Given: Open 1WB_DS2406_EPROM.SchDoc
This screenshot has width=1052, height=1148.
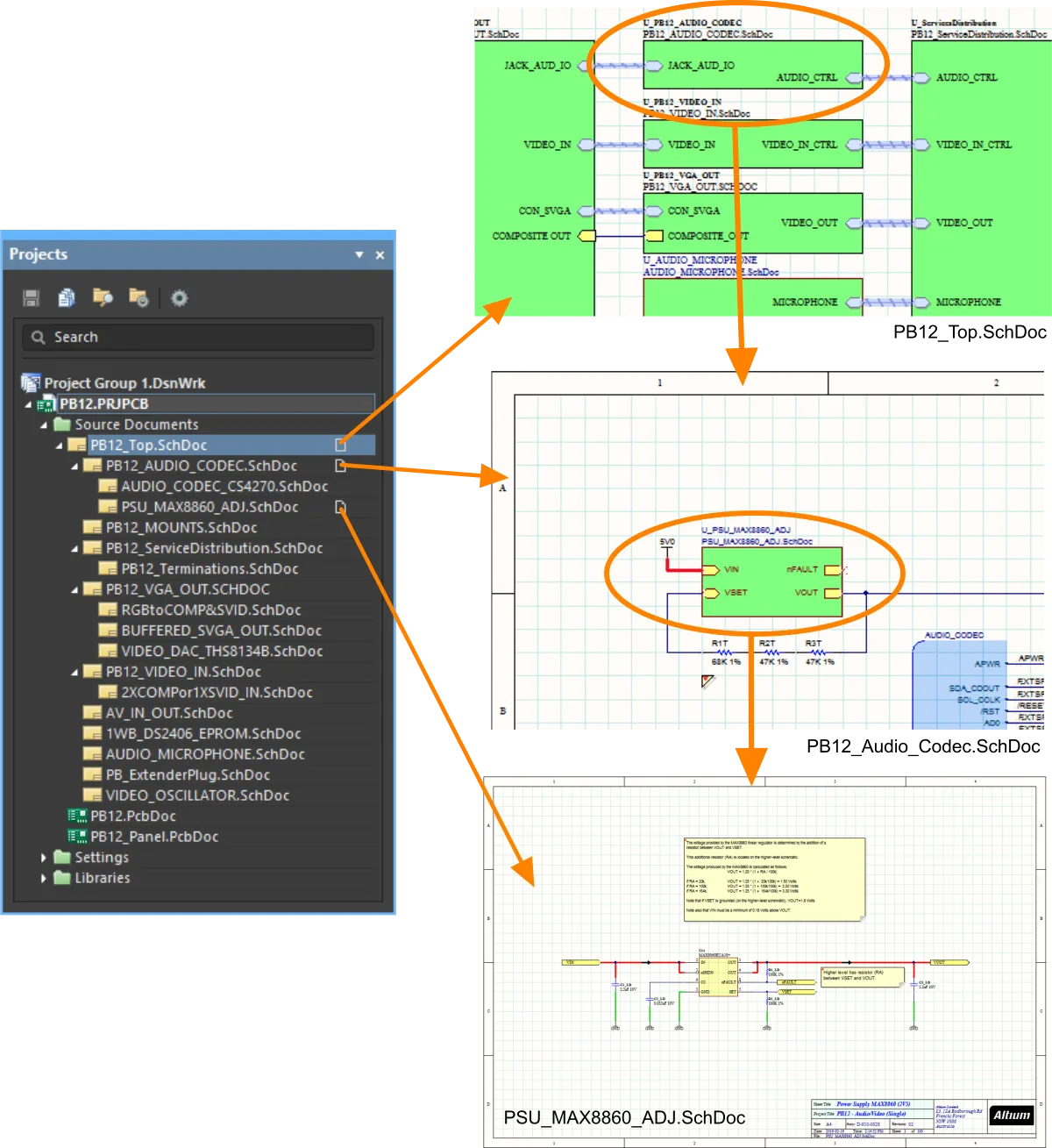Looking at the screenshot, I should tap(203, 734).
